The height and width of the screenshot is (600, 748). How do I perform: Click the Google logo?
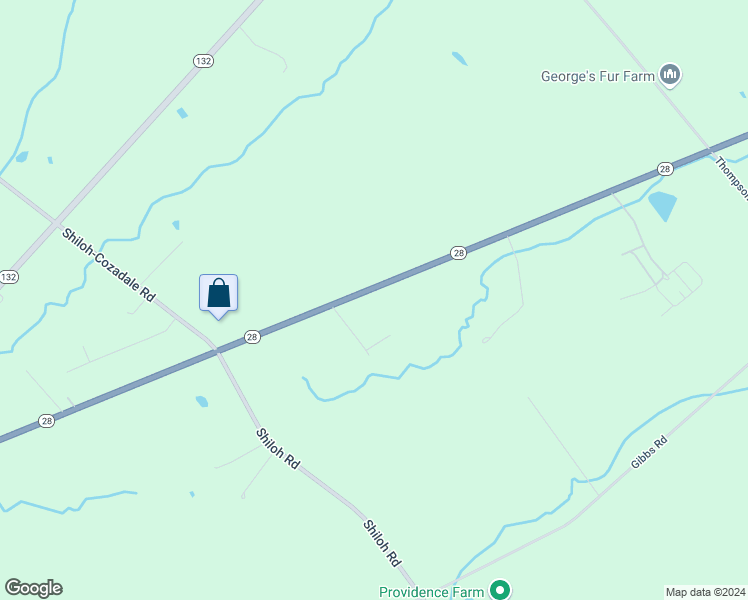coord(33,588)
